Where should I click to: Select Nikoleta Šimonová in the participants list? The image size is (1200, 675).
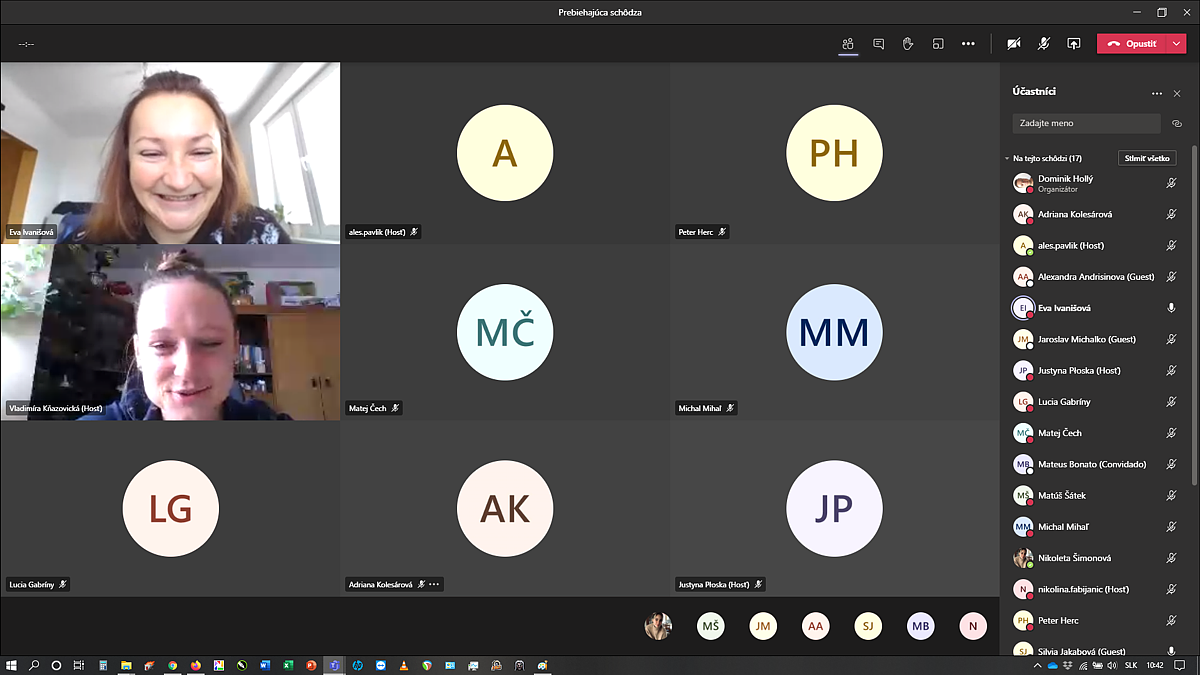(x=1074, y=558)
